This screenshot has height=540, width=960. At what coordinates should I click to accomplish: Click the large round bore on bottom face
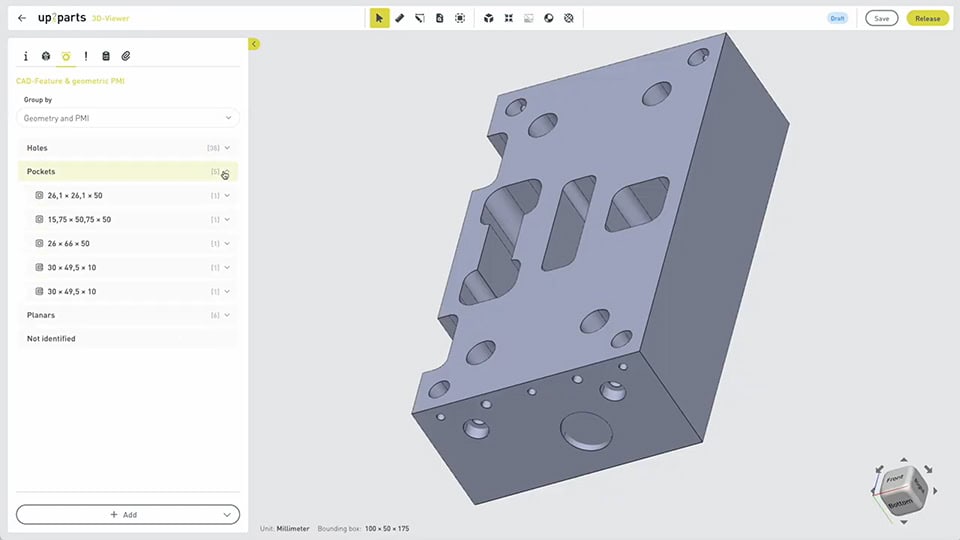586,430
